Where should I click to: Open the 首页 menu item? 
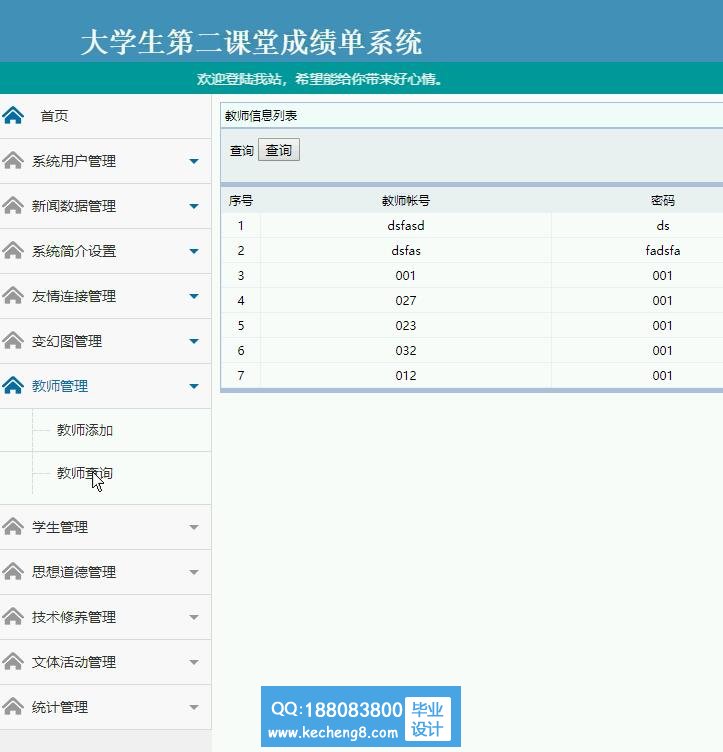point(54,116)
